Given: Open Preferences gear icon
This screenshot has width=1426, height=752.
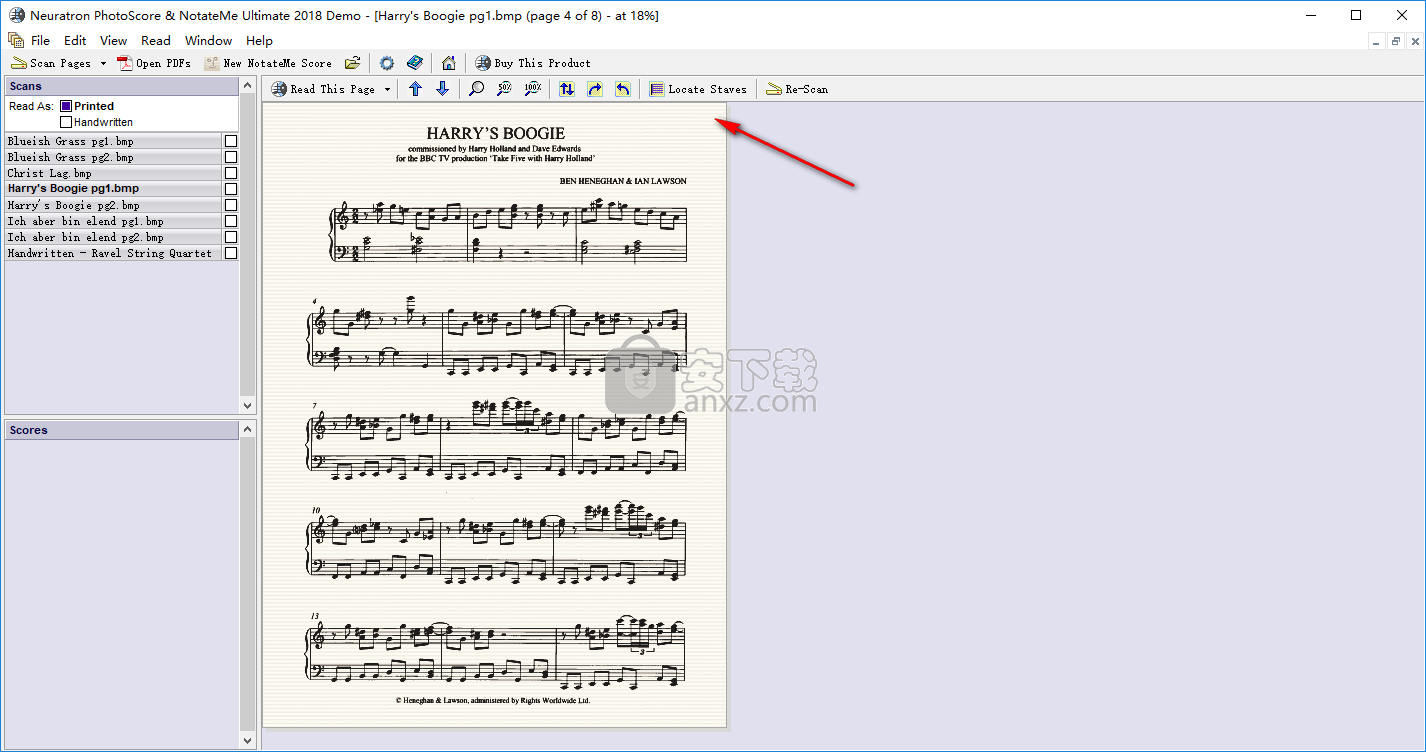Looking at the screenshot, I should tap(387, 63).
